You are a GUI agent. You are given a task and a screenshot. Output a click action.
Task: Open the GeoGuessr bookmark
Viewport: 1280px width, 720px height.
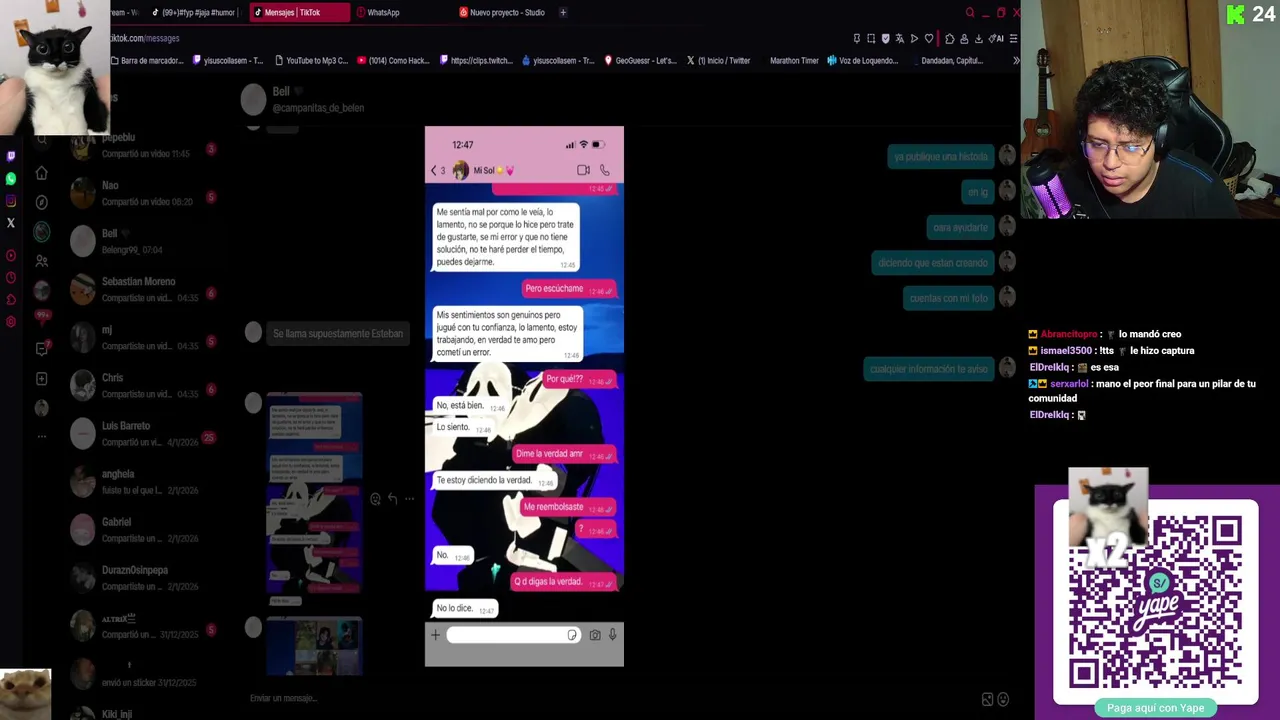[x=640, y=60]
